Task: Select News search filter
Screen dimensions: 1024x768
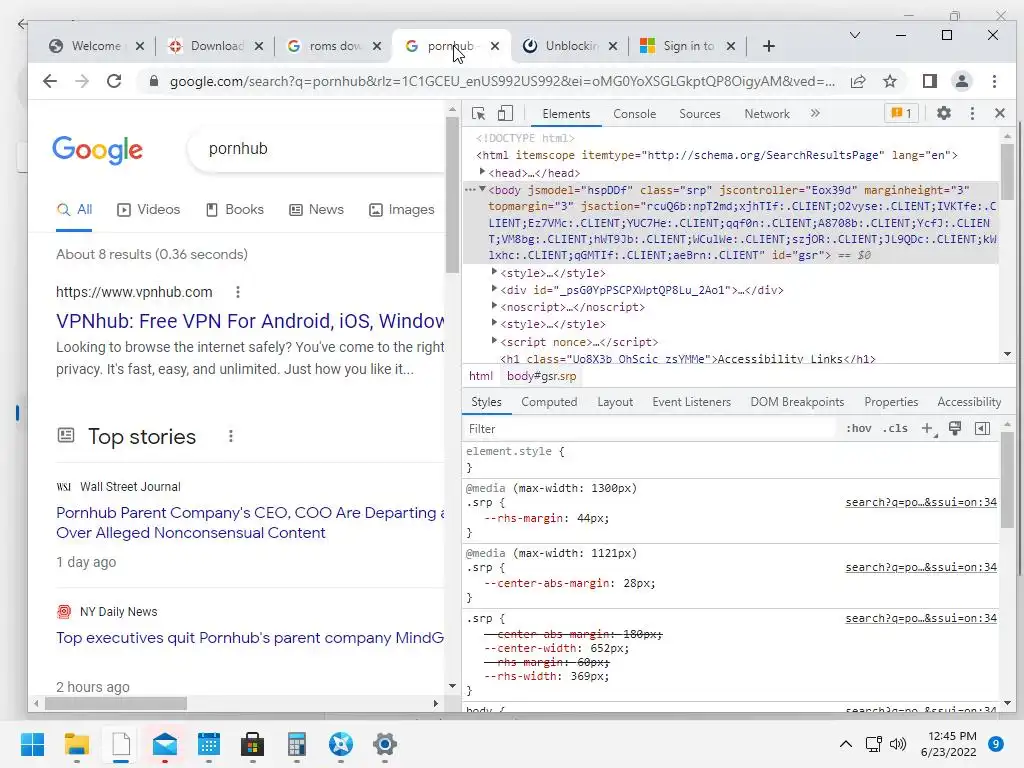Action: pos(316,210)
